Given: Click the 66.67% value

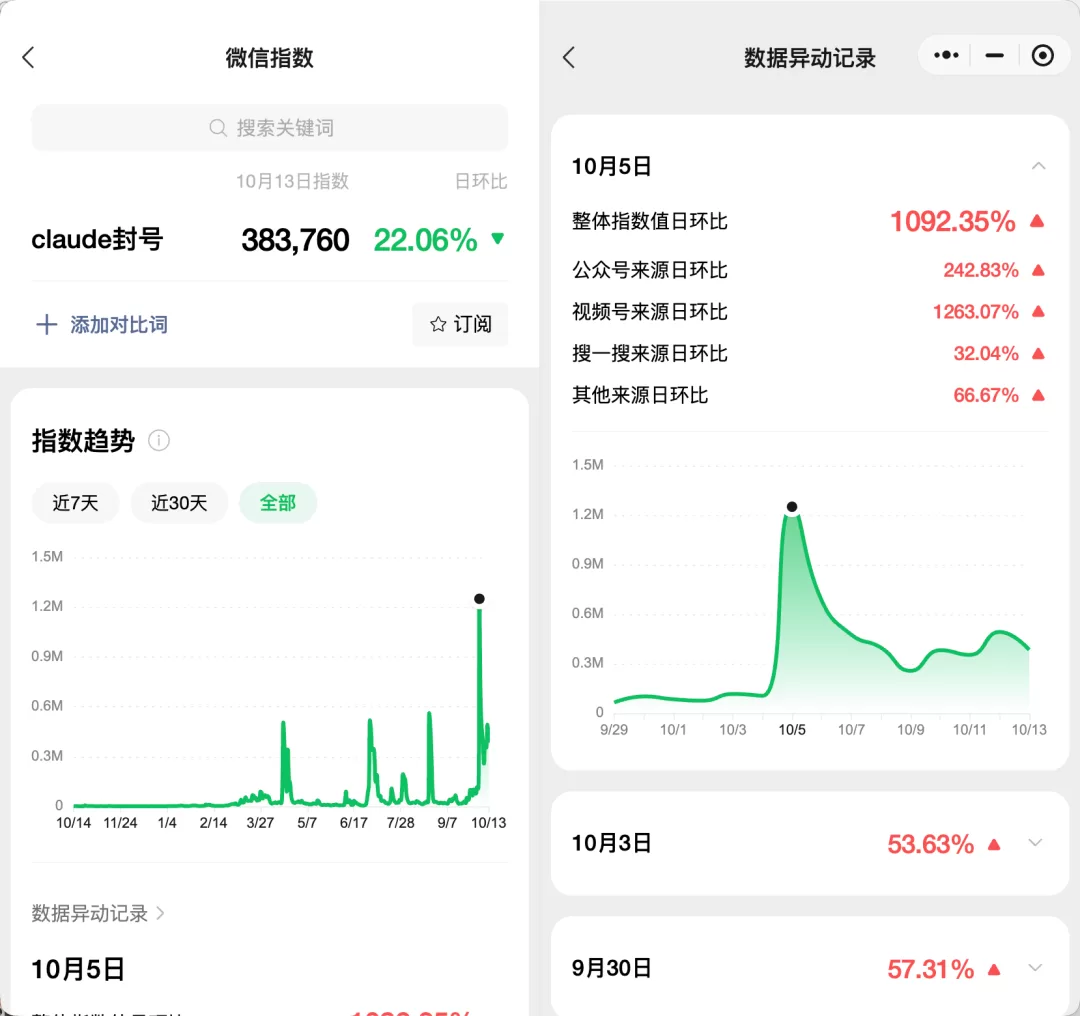Looking at the screenshot, I should (986, 395).
